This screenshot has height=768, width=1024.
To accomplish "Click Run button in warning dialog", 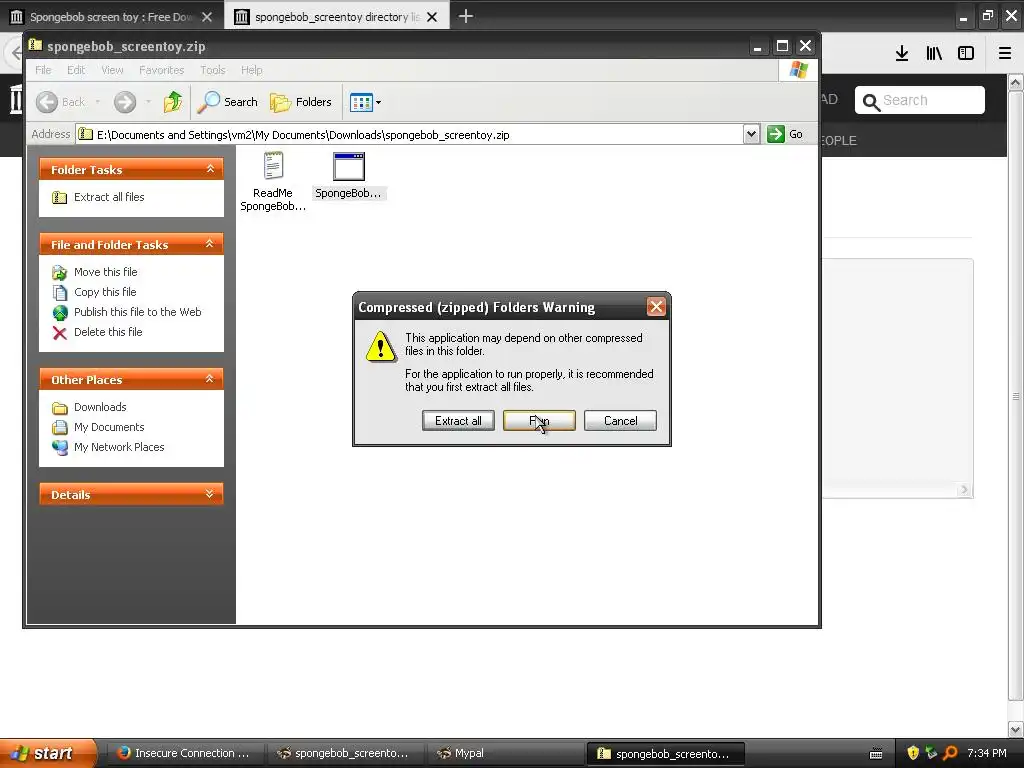I will [539, 421].
